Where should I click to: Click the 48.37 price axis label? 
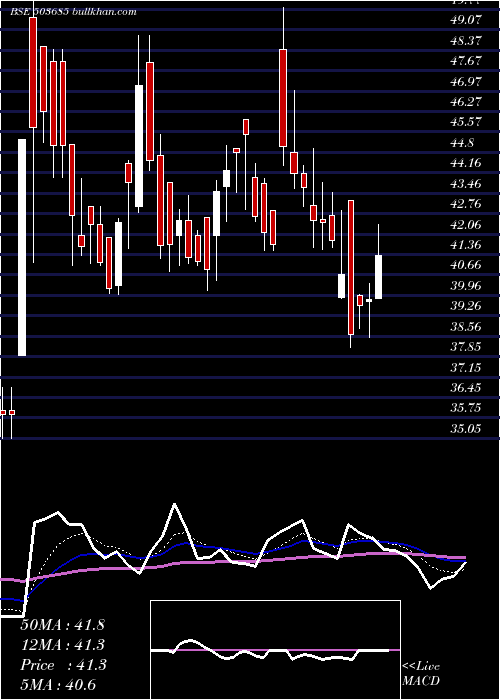click(x=467, y=41)
